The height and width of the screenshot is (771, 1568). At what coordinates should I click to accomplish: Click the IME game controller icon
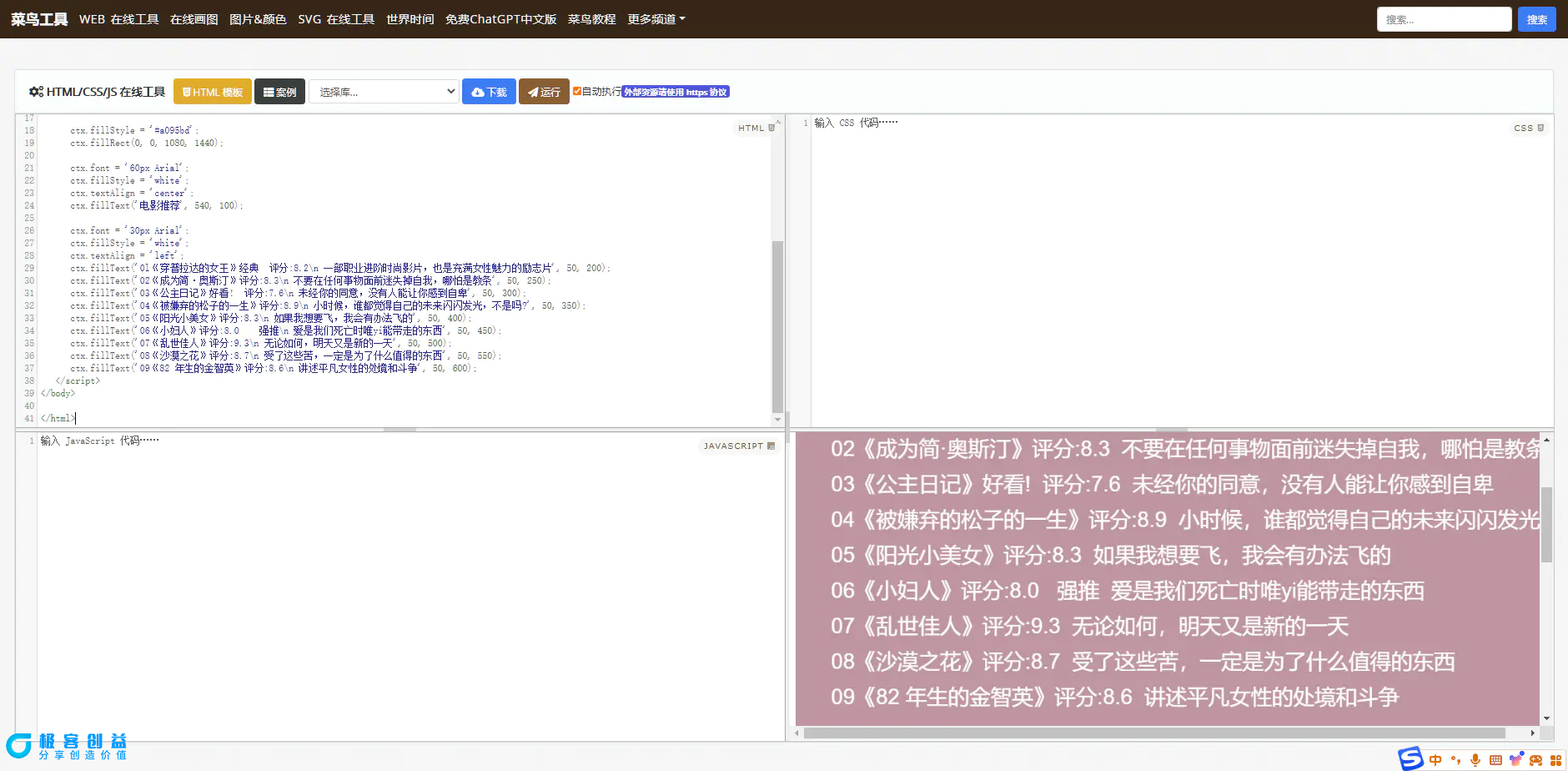(1535, 760)
